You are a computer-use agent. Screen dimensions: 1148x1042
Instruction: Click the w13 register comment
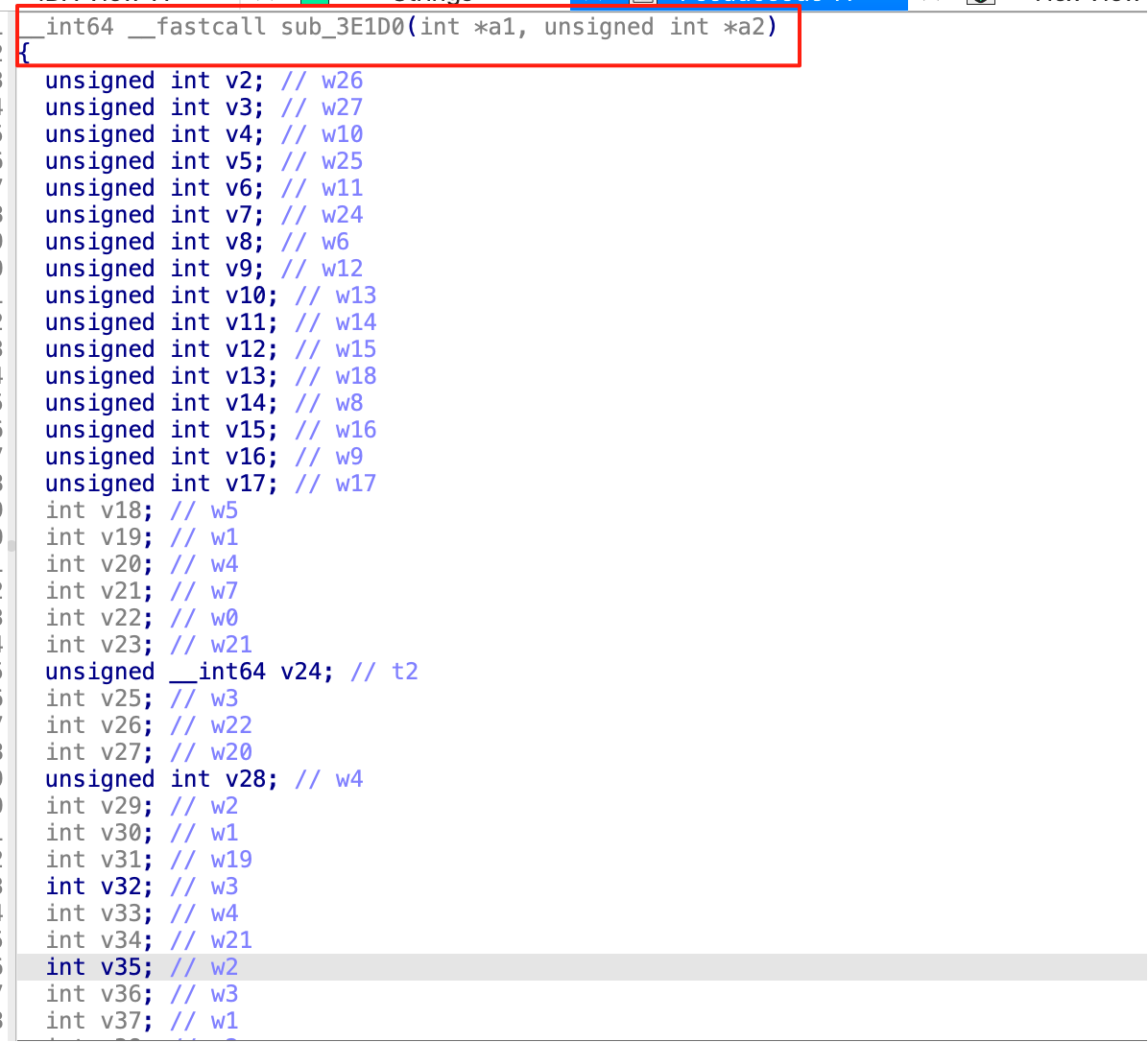coord(356,296)
